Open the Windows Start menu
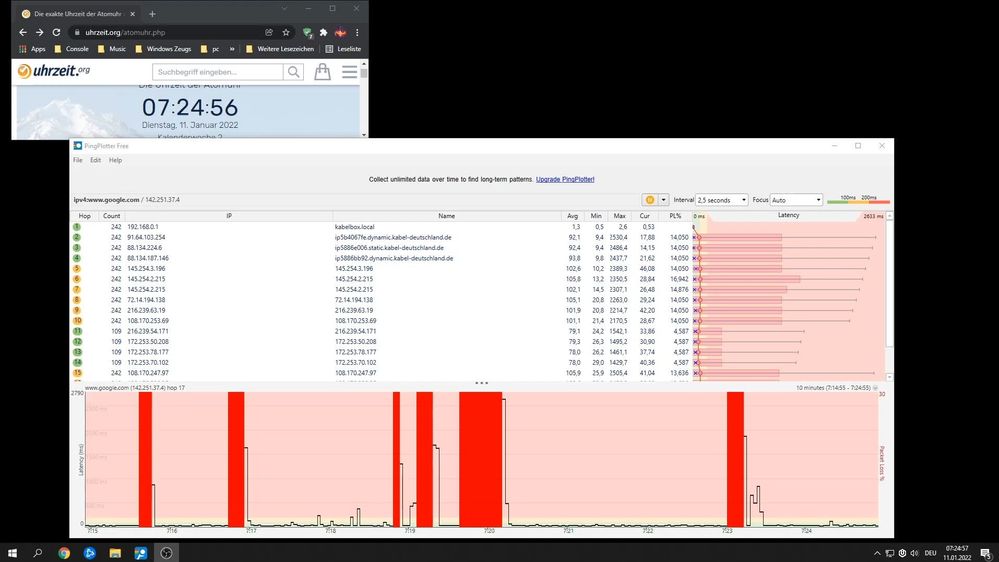The width and height of the screenshot is (999, 562). click(x=12, y=553)
